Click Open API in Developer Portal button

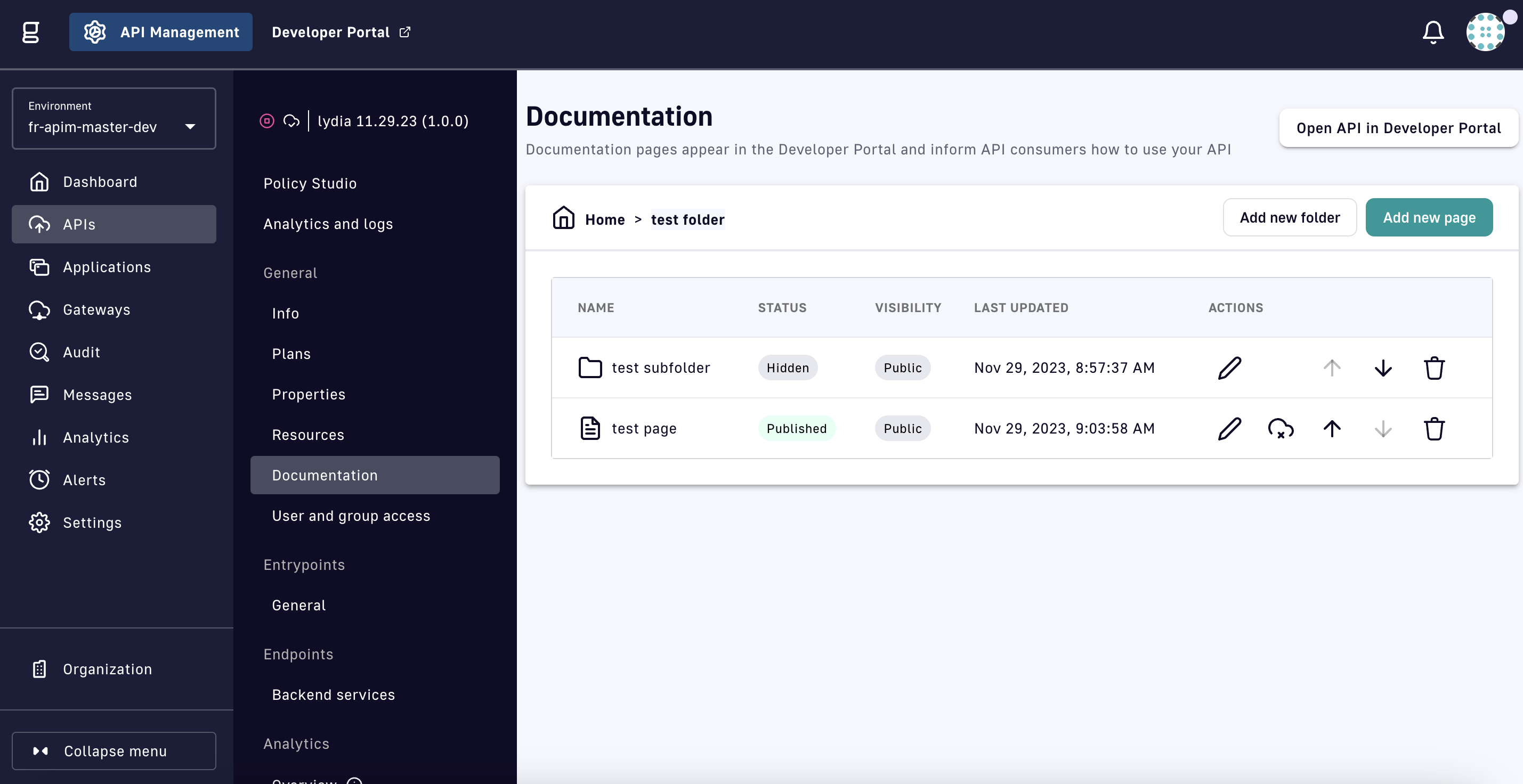tap(1398, 128)
